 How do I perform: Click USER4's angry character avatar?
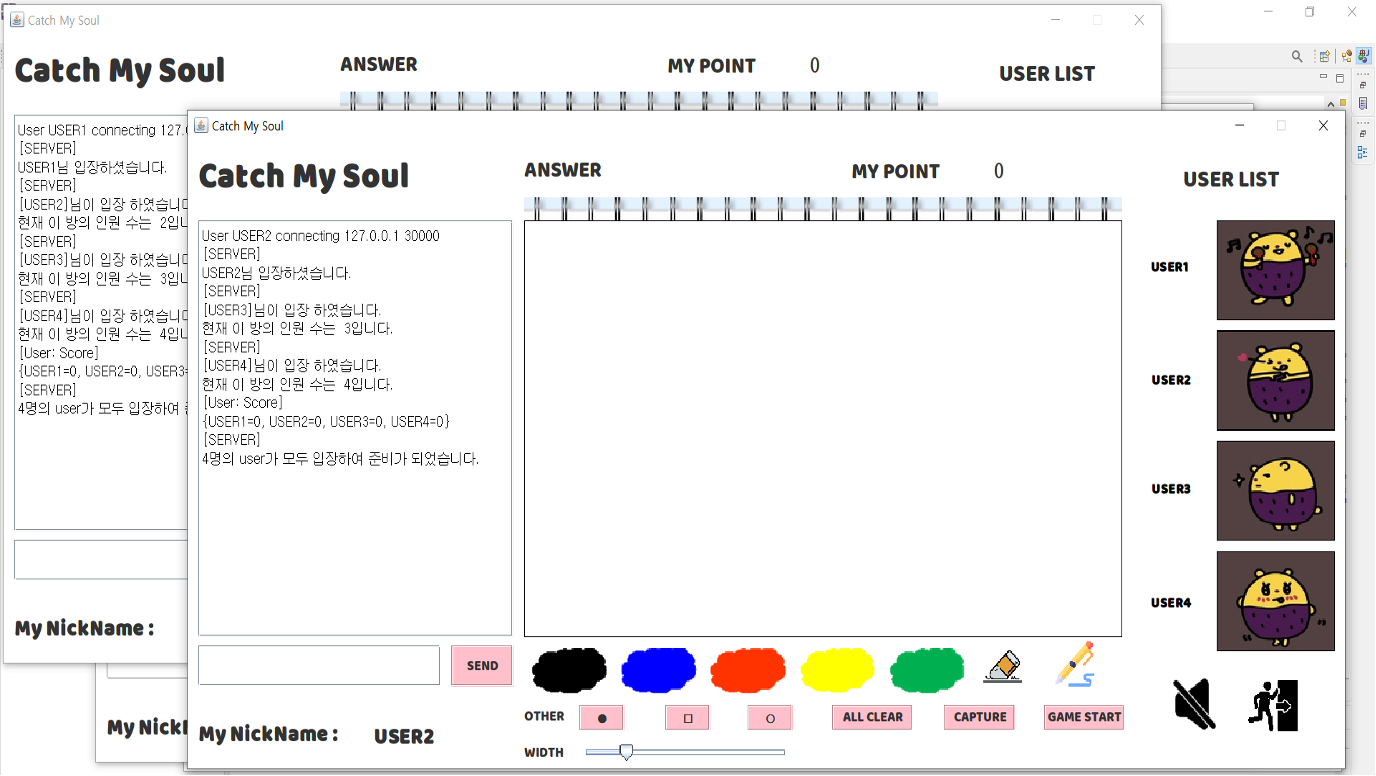pyautogui.click(x=1275, y=601)
